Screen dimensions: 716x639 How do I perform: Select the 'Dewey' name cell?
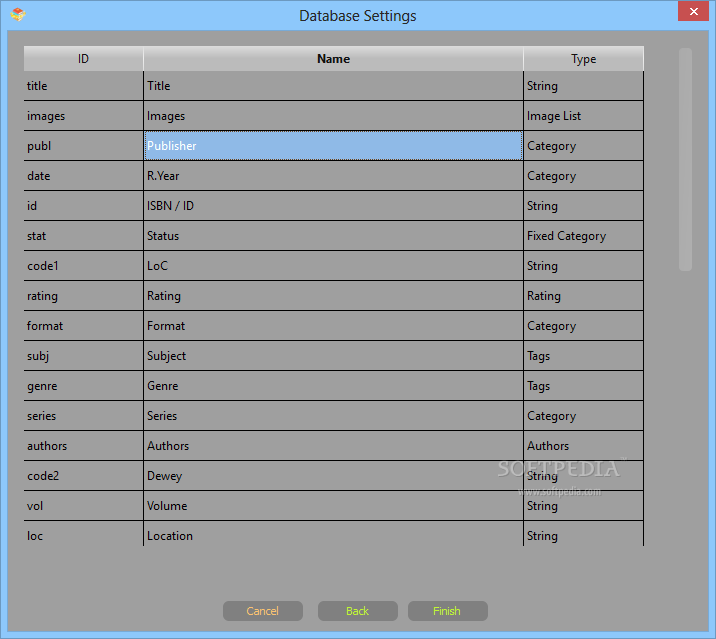(x=333, y=476)
